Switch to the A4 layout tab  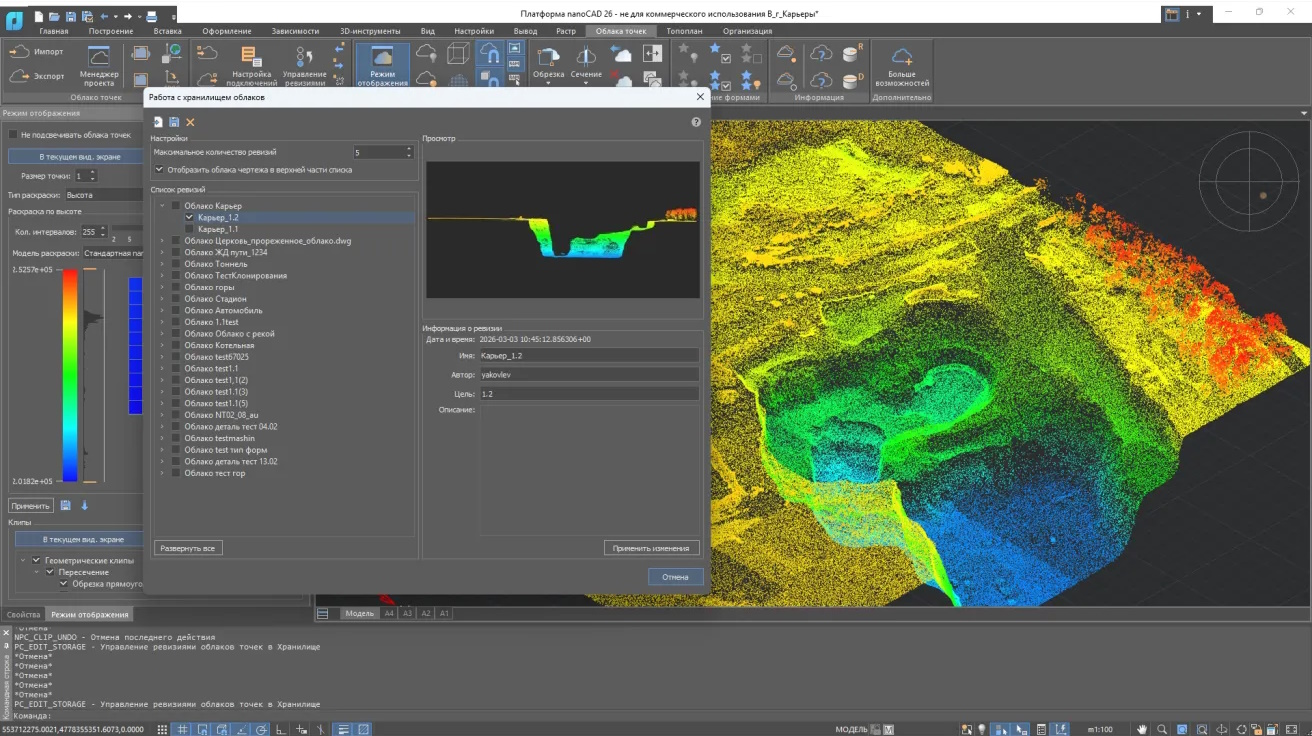(389, 613)
